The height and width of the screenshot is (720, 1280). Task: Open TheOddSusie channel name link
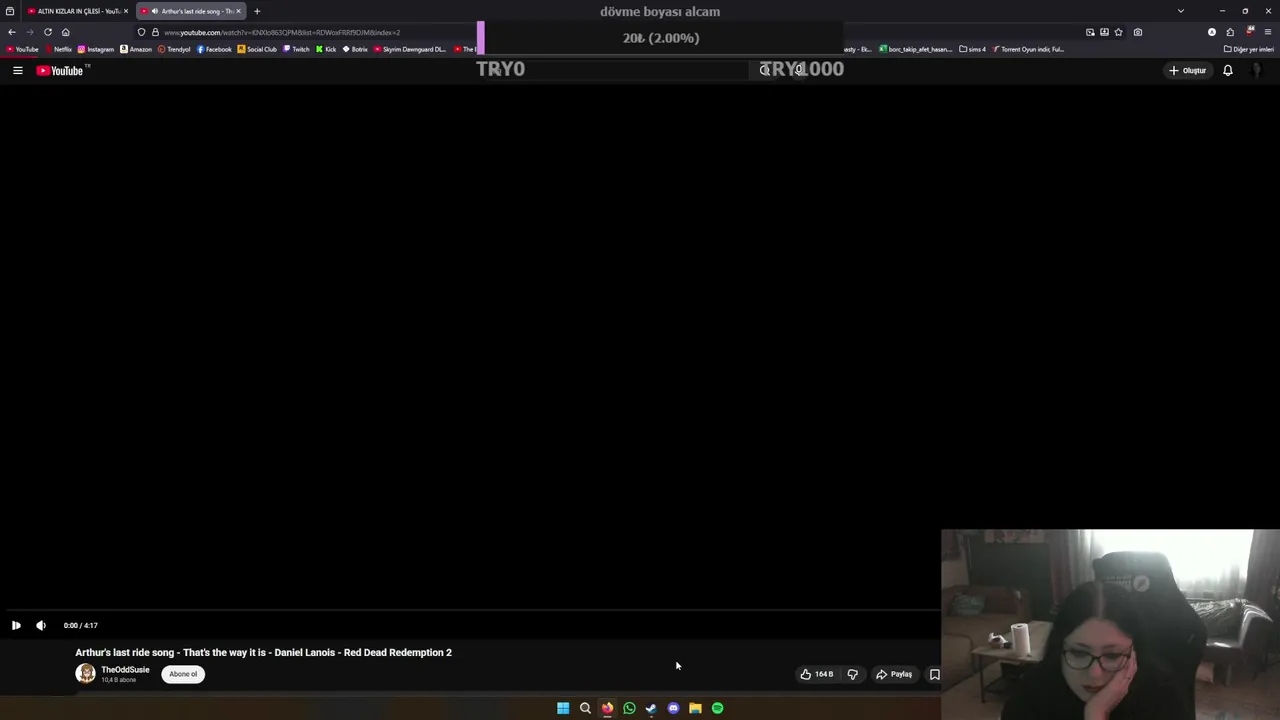point(125,670)
